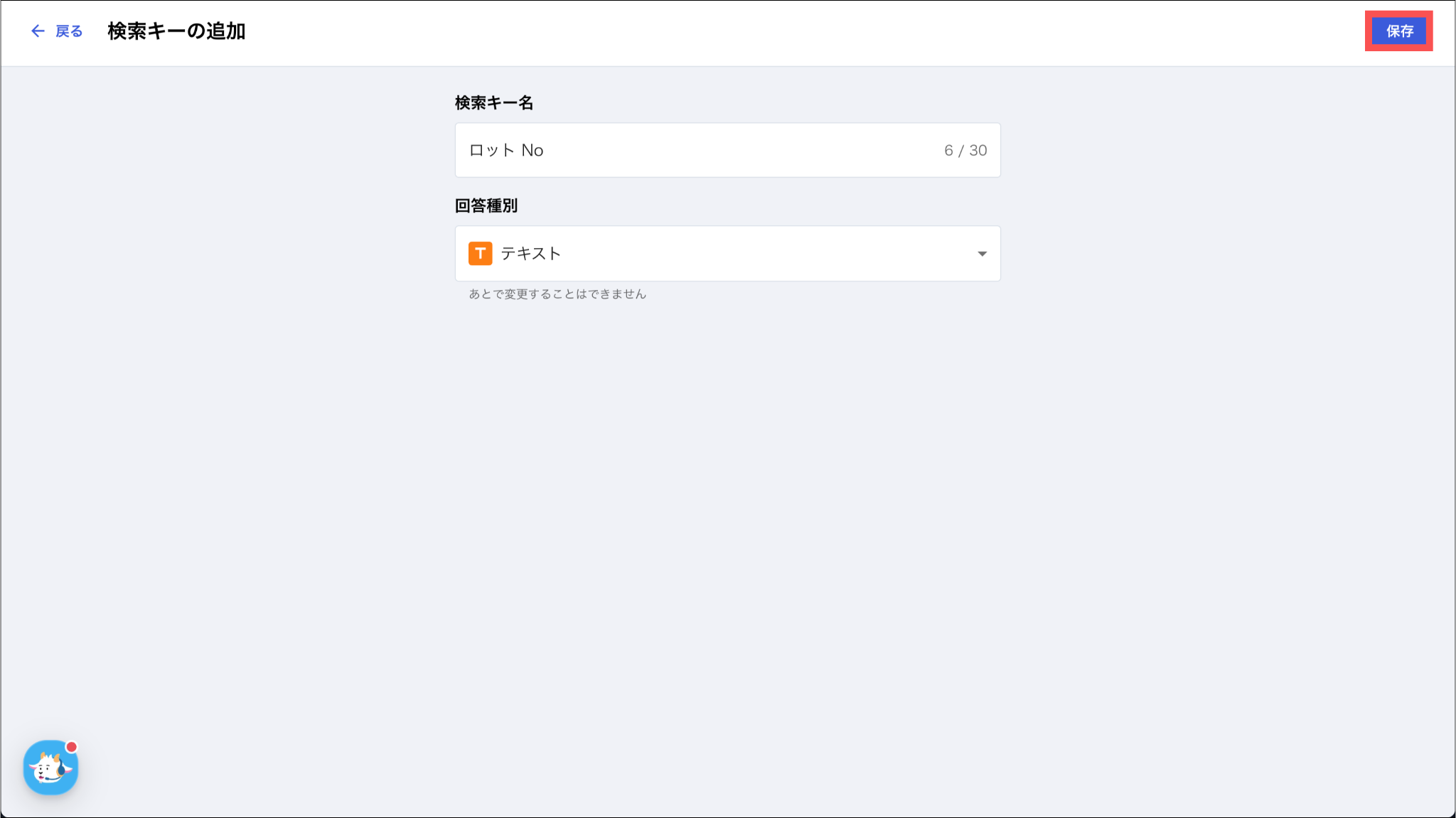Image resolution: width=1456 pixels, height=818 pixels.
Task: Click the 回答種別 field label
Action: click(x=486, y=206)
